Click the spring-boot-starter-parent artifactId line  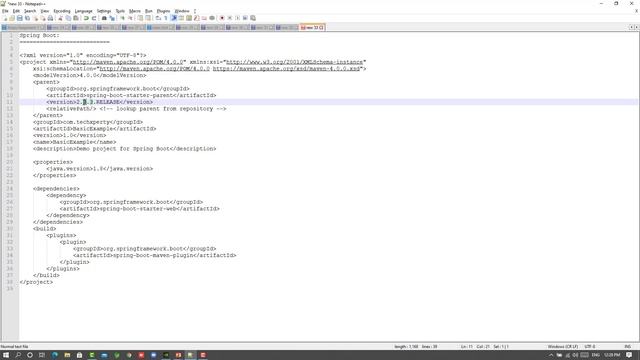[131, 95]
